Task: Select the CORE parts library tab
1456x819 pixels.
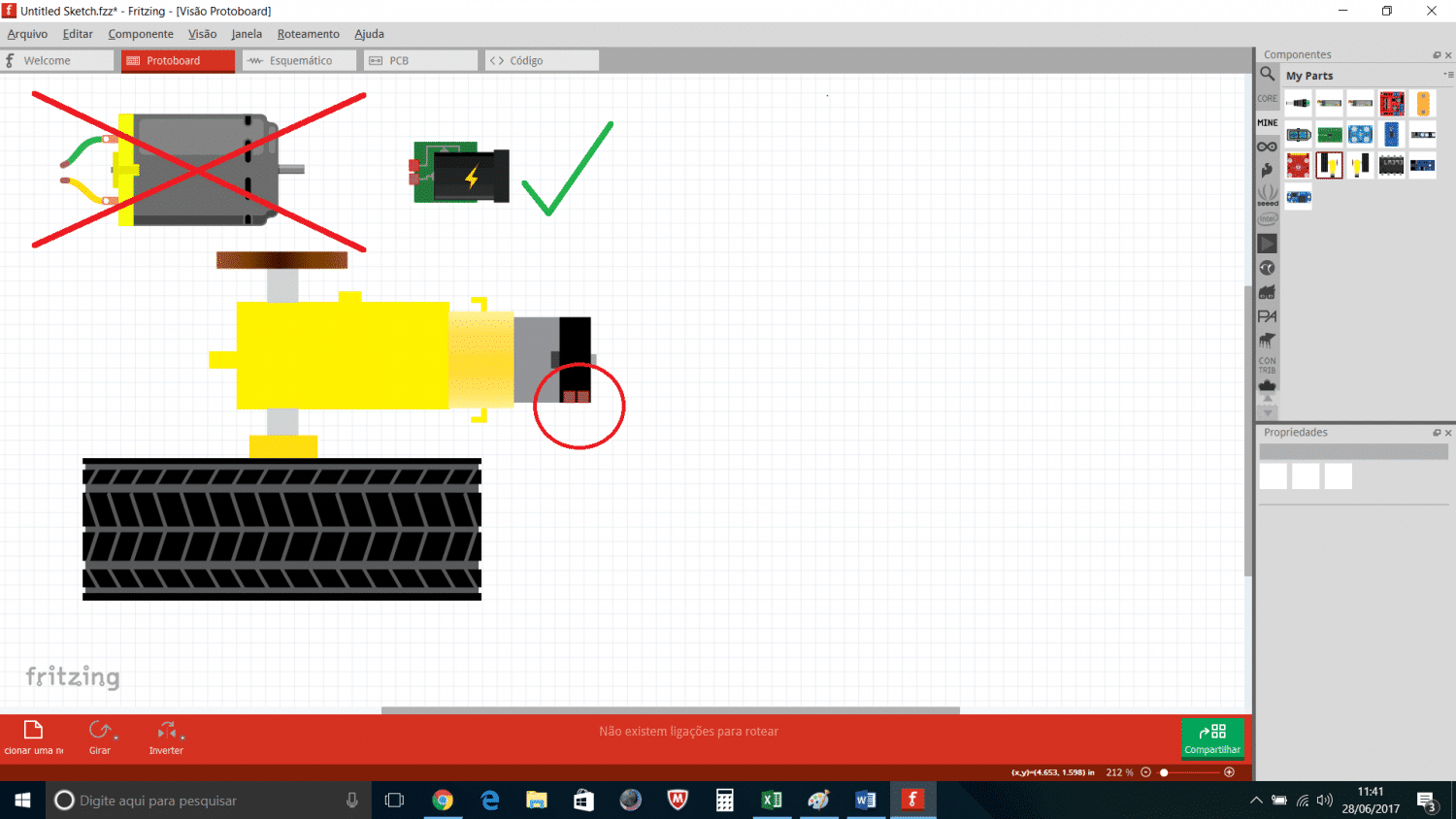Action: (x=1267, y=98)
